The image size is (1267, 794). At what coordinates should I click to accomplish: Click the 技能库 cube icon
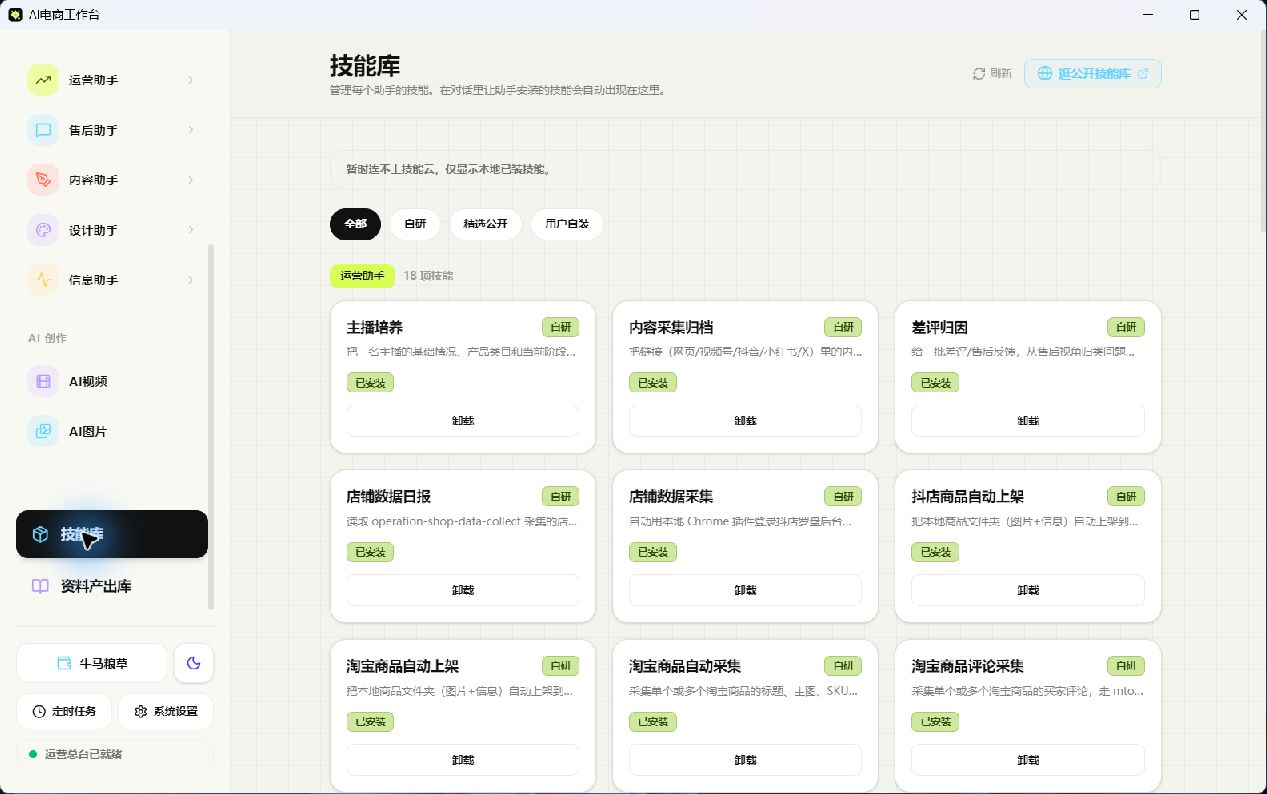[40, 534]
